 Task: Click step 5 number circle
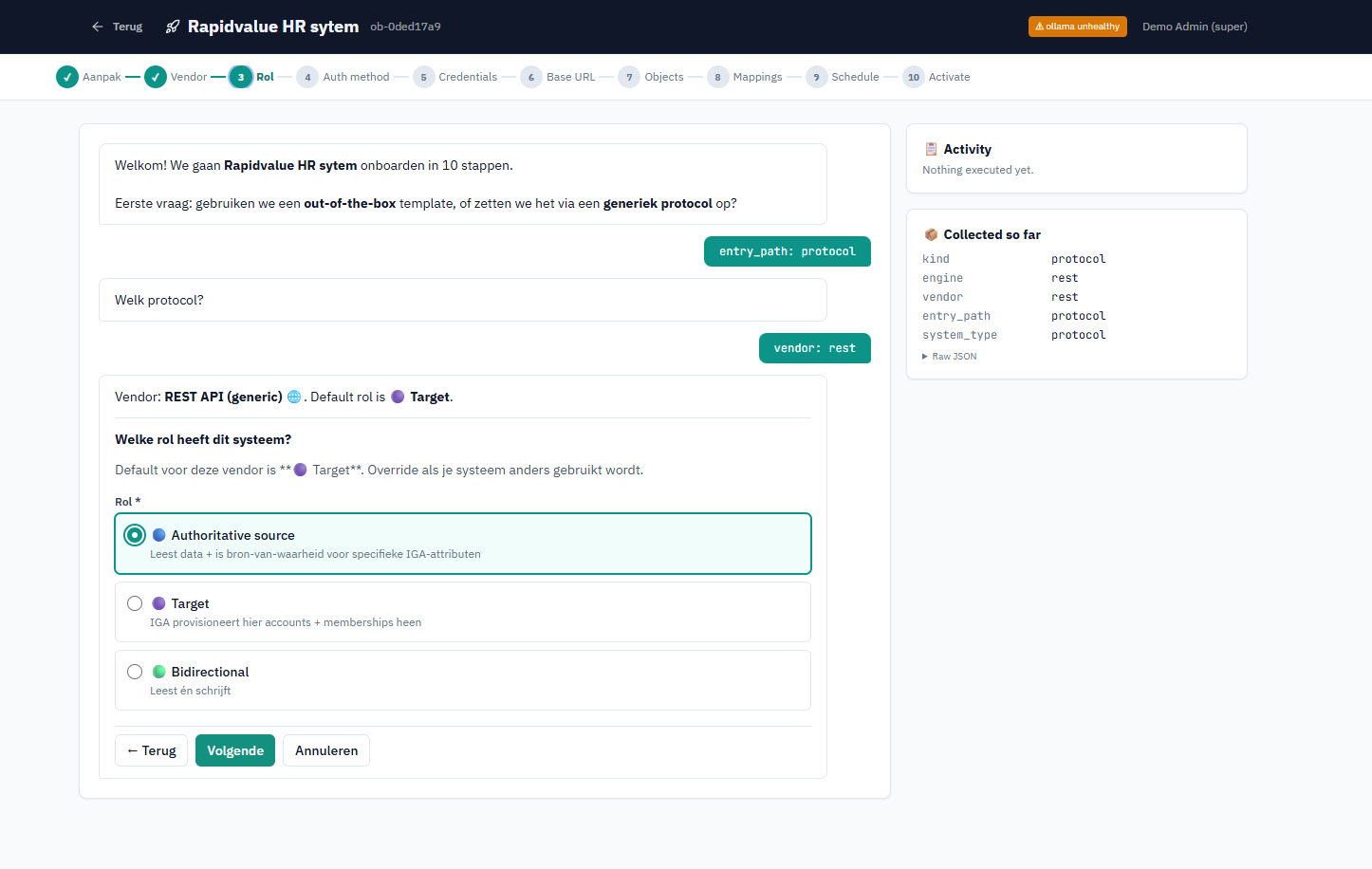pyautogui.click(x=423, y=77)
